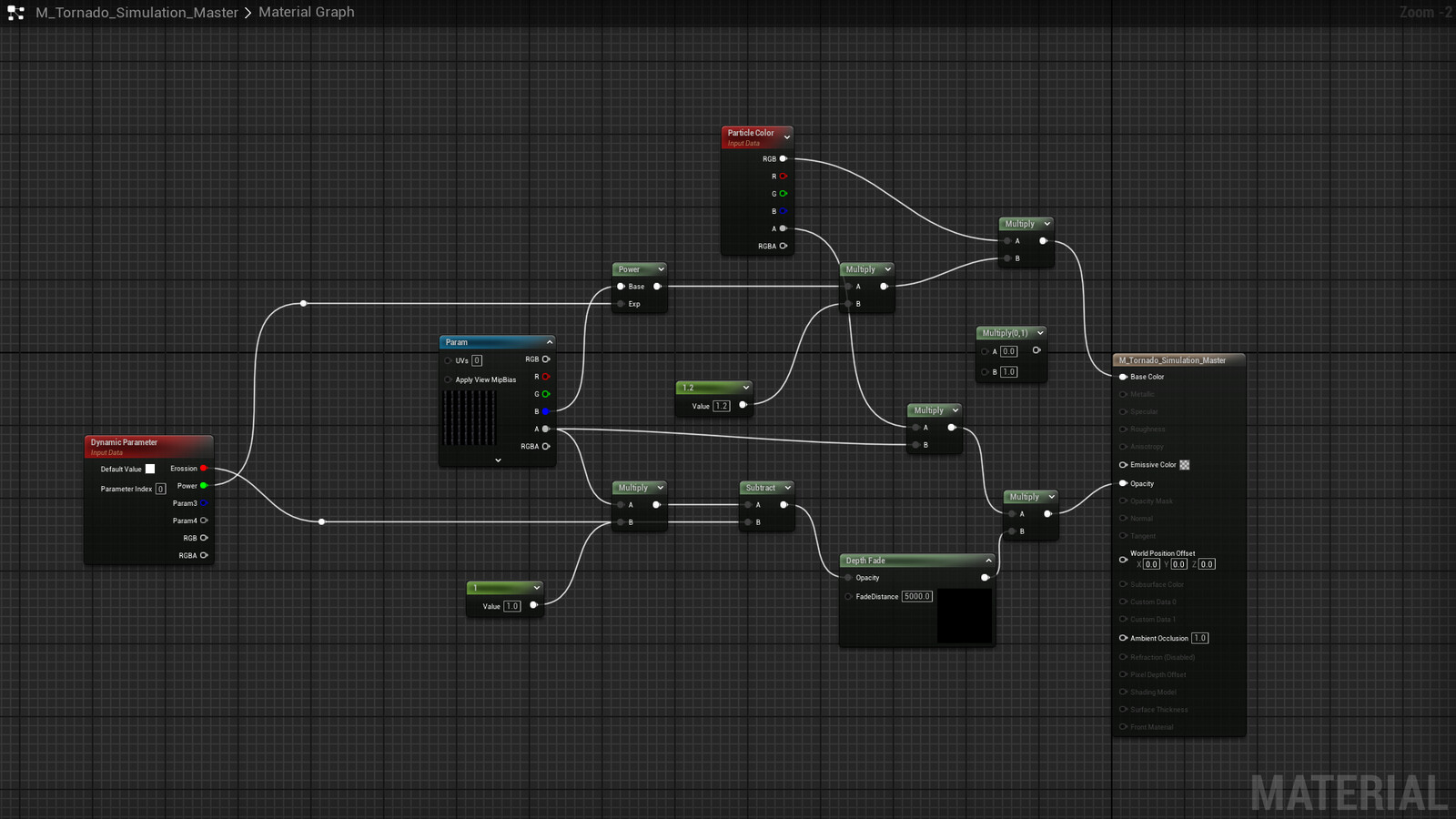Click the material Base Color input pin
This screenshot has height=819, width=1456.
pos(1123,377)
